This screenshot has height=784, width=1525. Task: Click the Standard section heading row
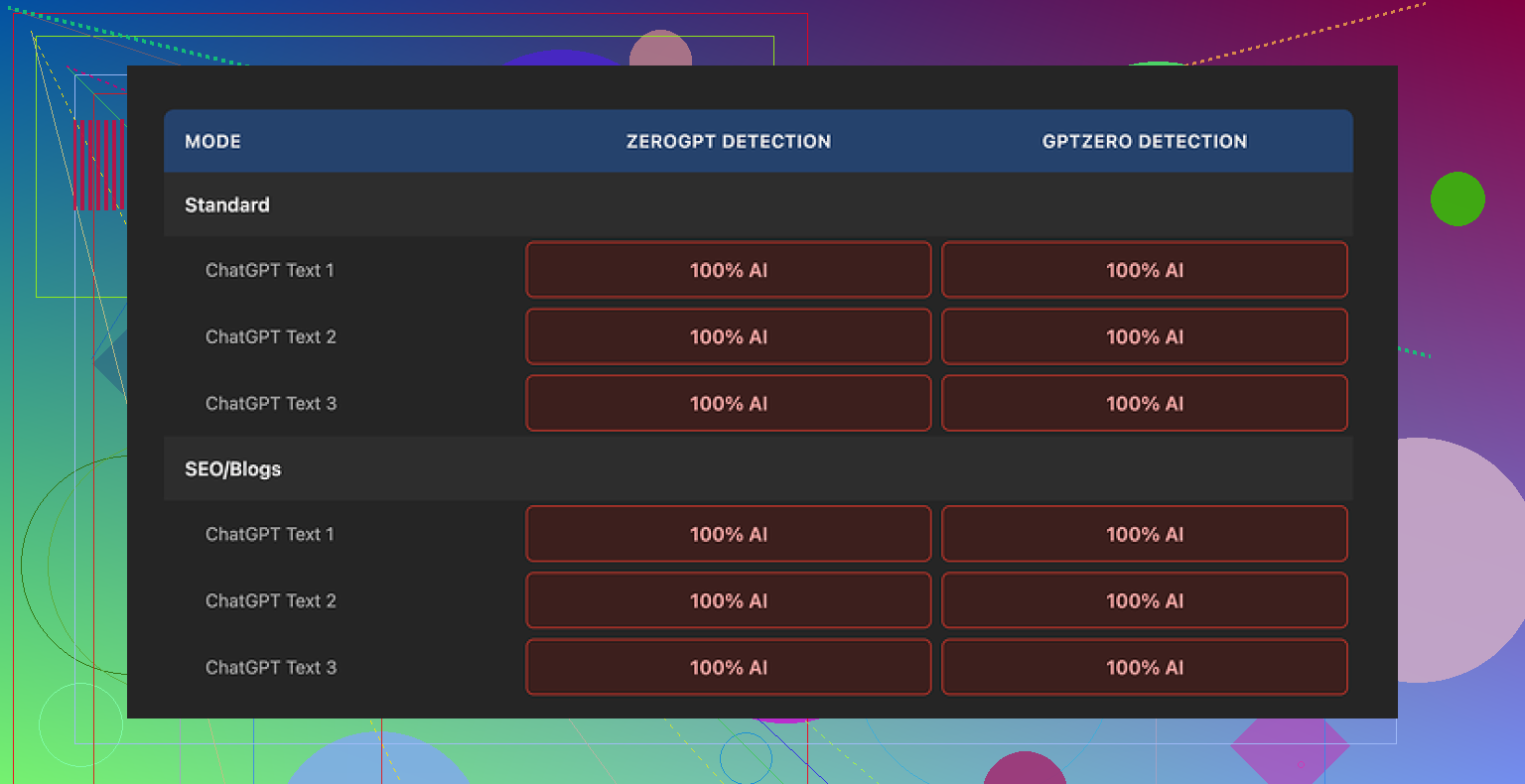click(x=227, y=204)
